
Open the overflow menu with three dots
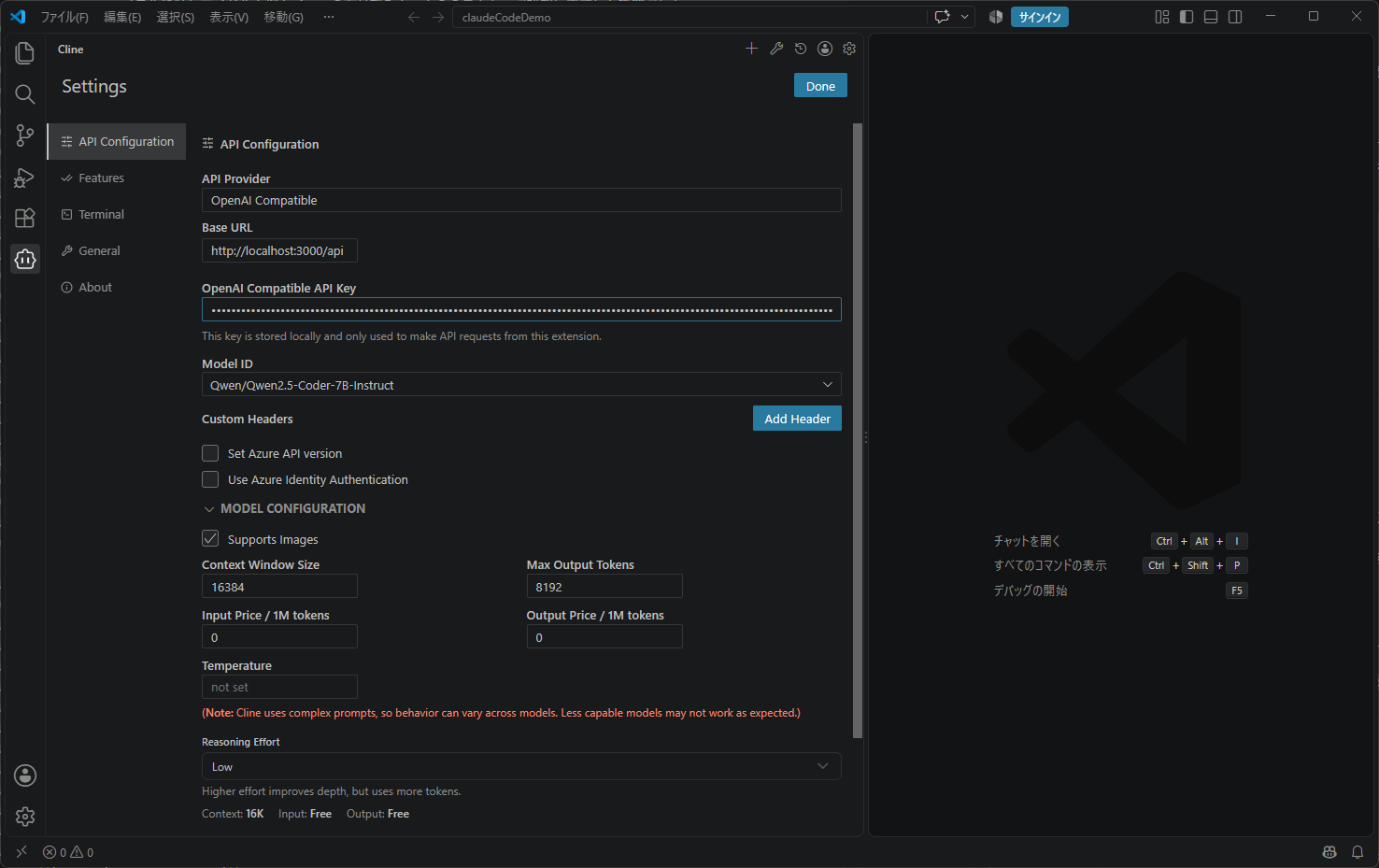[x=329, y=17]
